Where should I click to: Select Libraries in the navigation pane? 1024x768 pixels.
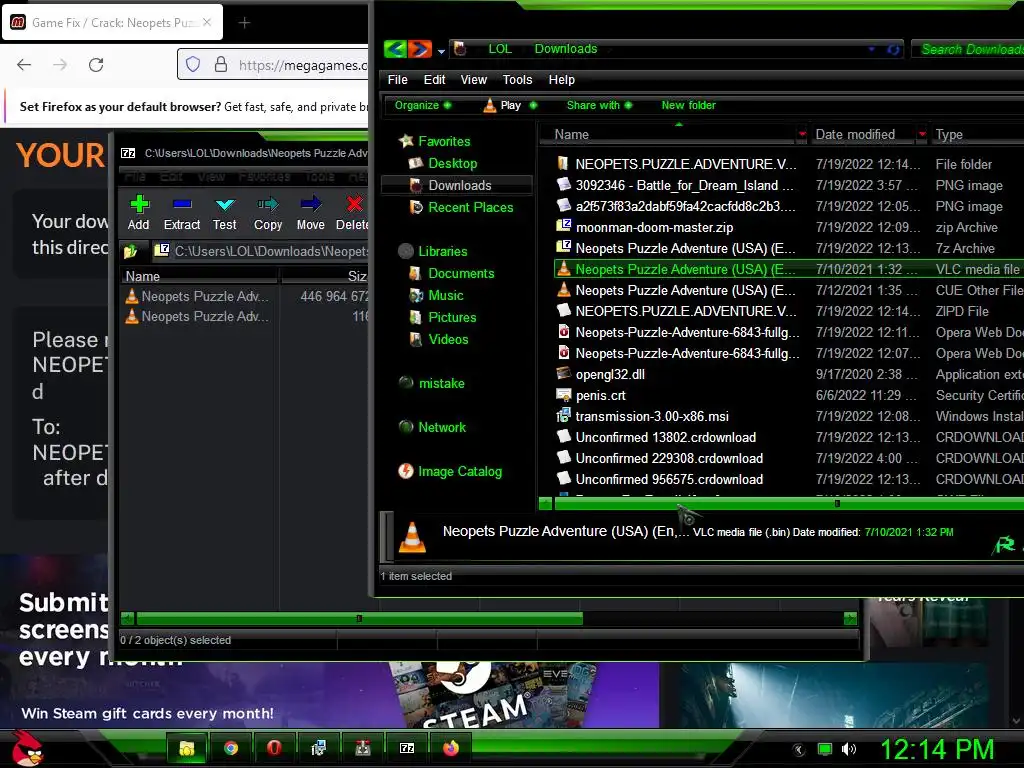point(442,251)
